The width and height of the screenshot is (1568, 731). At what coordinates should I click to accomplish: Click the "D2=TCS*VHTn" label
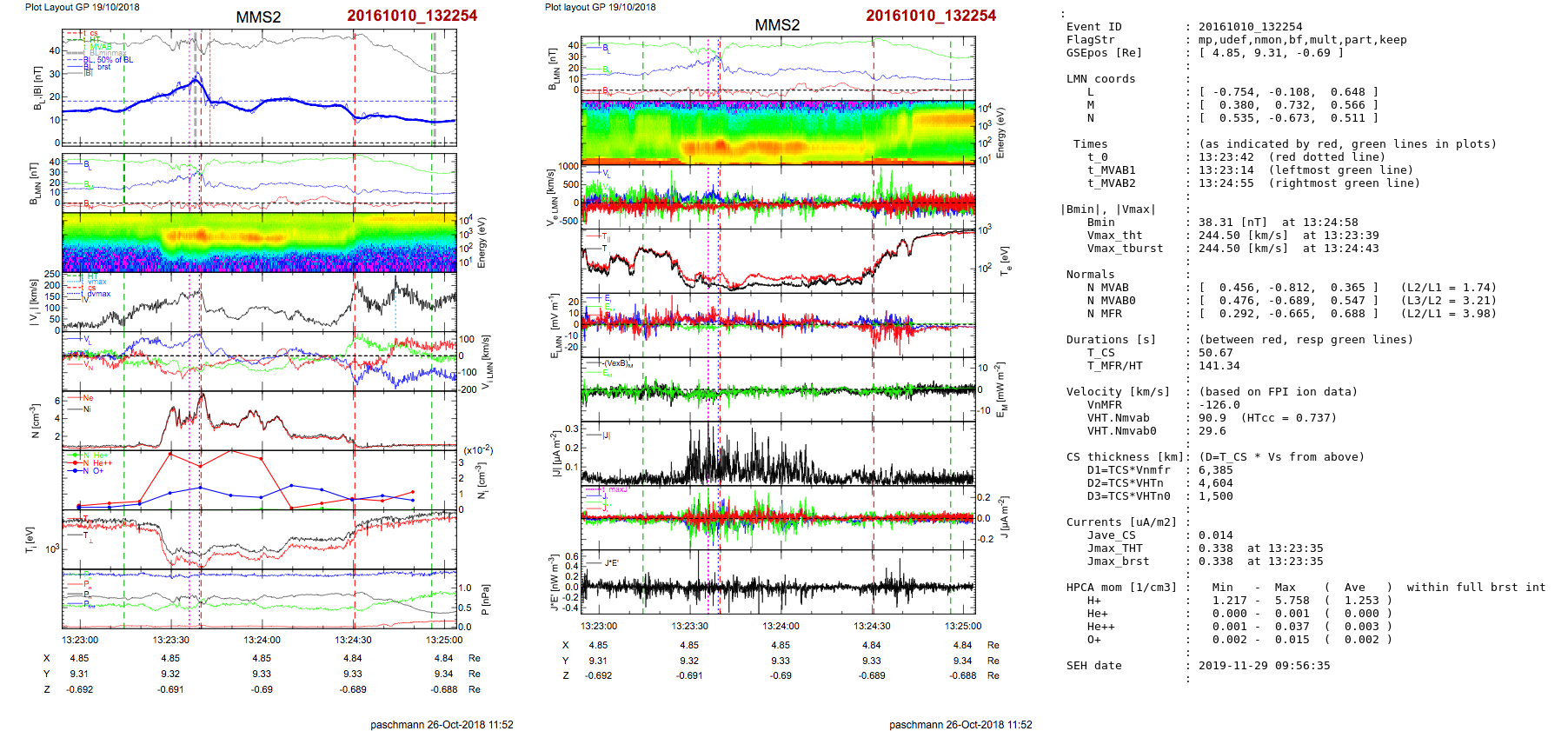[x=1125, y=483]
